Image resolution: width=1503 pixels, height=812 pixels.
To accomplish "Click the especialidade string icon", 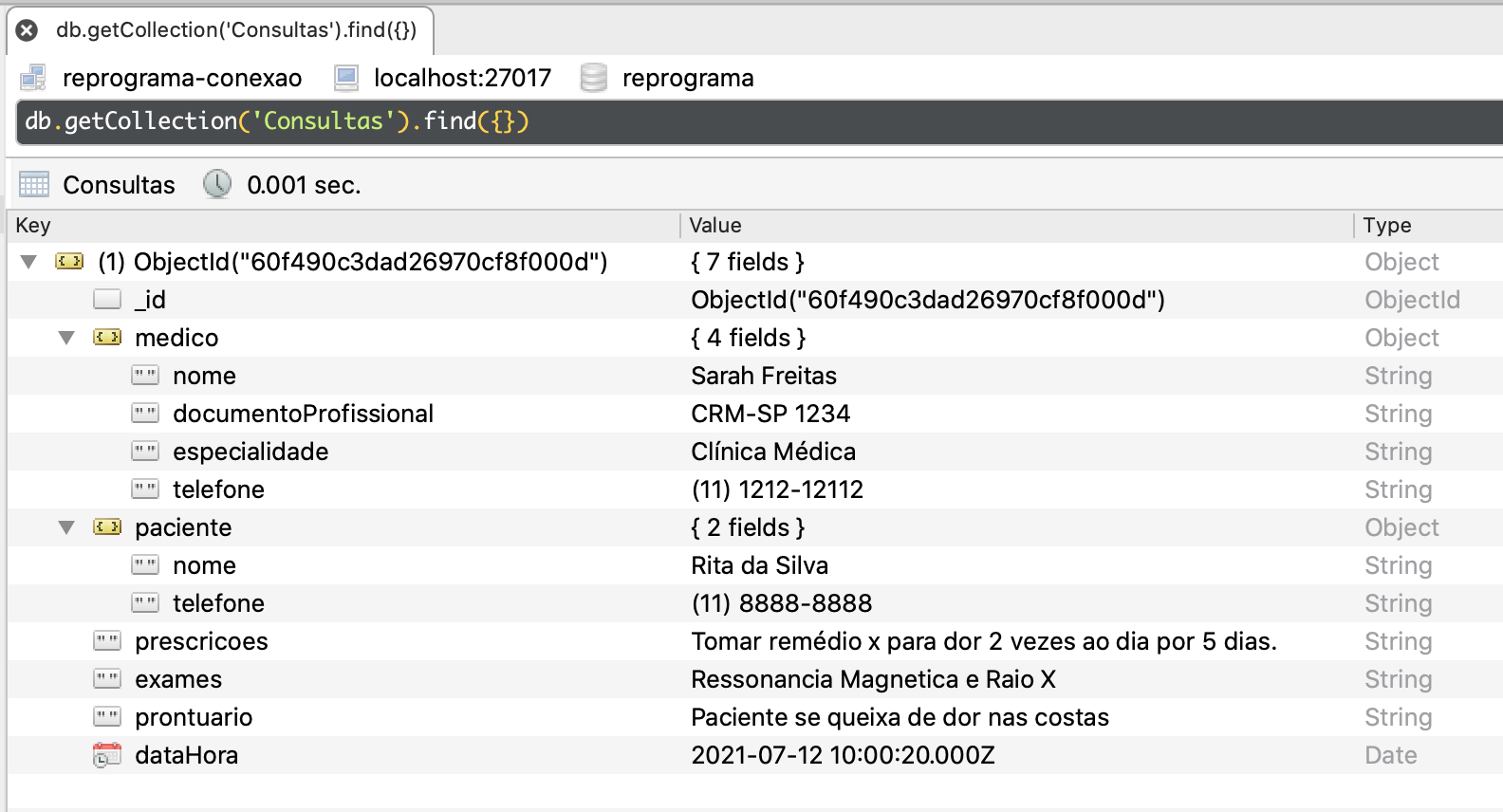I will [x=145, y=451].
